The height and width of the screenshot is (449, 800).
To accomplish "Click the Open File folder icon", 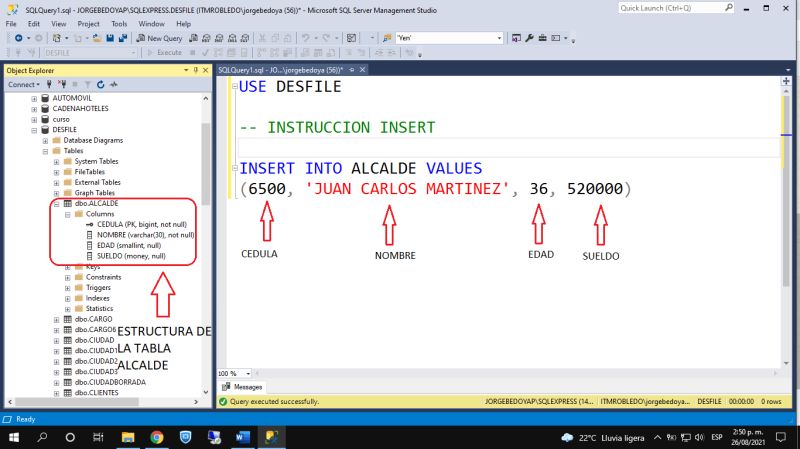I will tap(96, 38).
